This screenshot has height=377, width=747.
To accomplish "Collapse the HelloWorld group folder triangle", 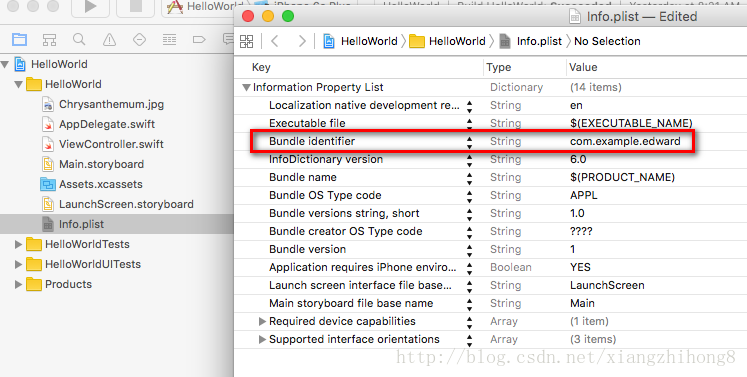I will tap(19, 84).
